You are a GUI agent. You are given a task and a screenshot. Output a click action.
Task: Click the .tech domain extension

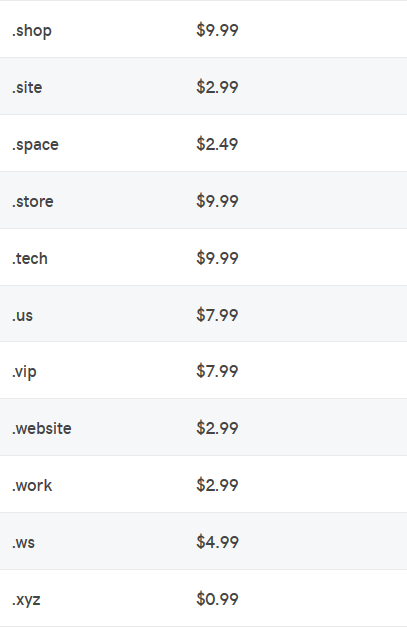(30, 258)
